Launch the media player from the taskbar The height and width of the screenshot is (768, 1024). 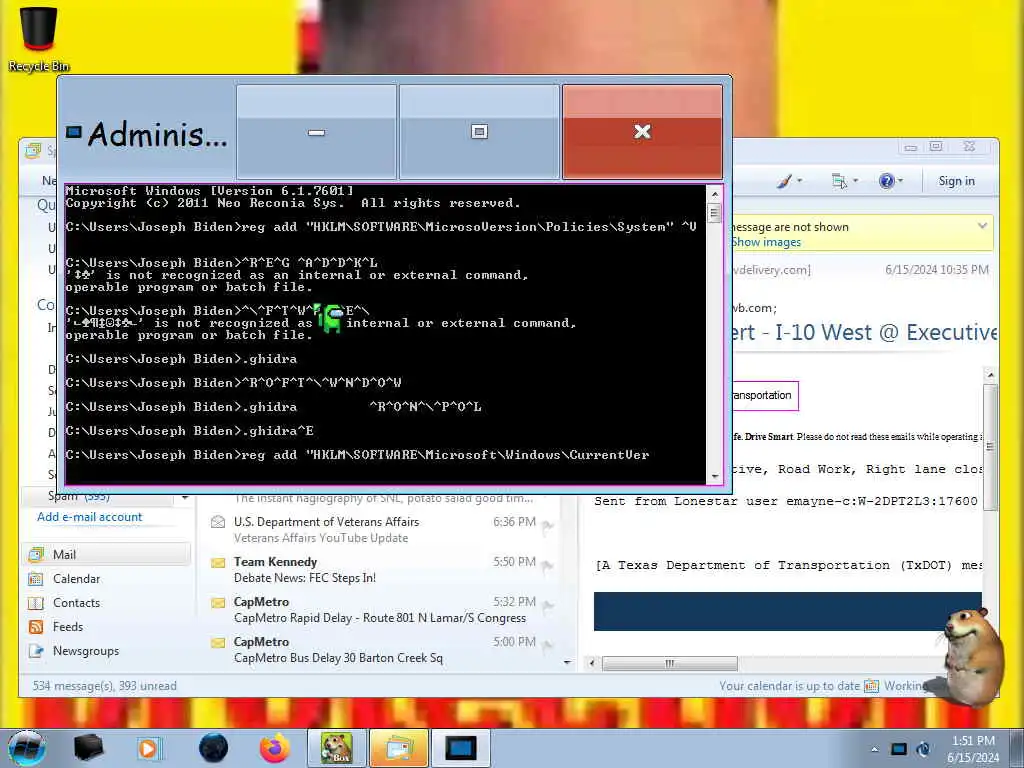(149, 748)
